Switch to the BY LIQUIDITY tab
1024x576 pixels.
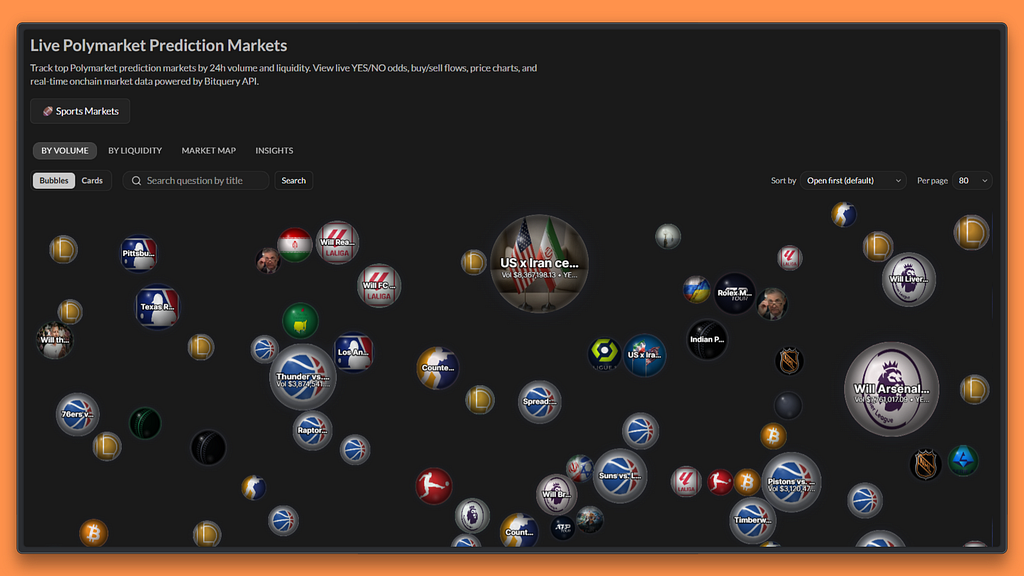pos(135,150)
